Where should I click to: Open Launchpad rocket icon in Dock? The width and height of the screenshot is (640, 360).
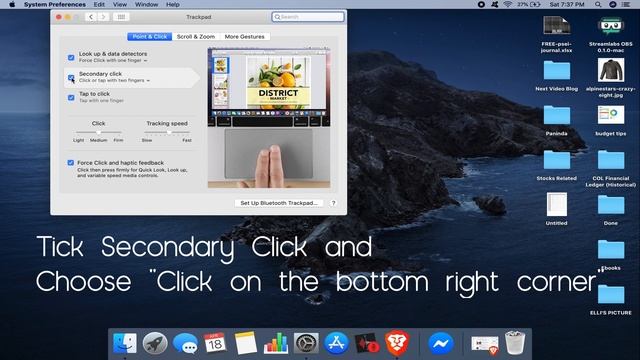point(155,343)
